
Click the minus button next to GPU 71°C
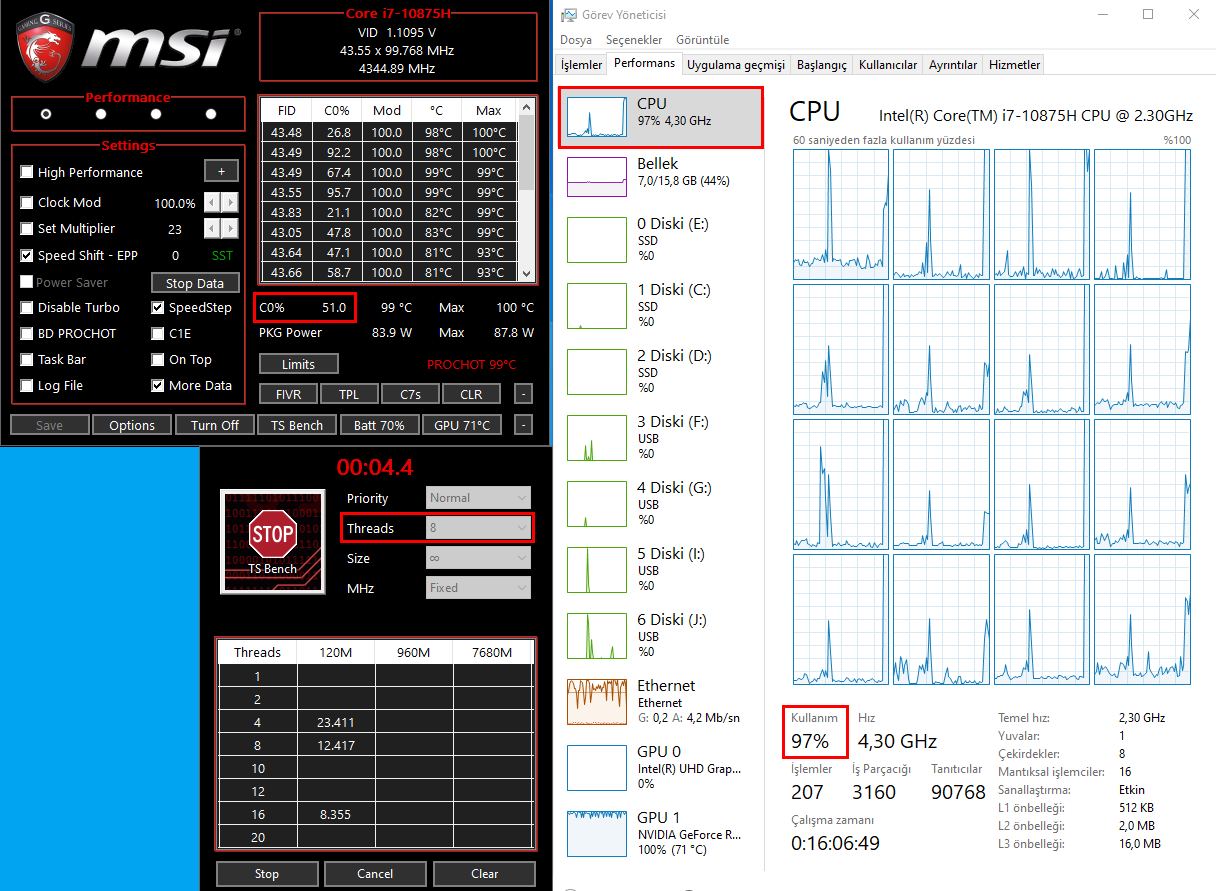point(524,425)
